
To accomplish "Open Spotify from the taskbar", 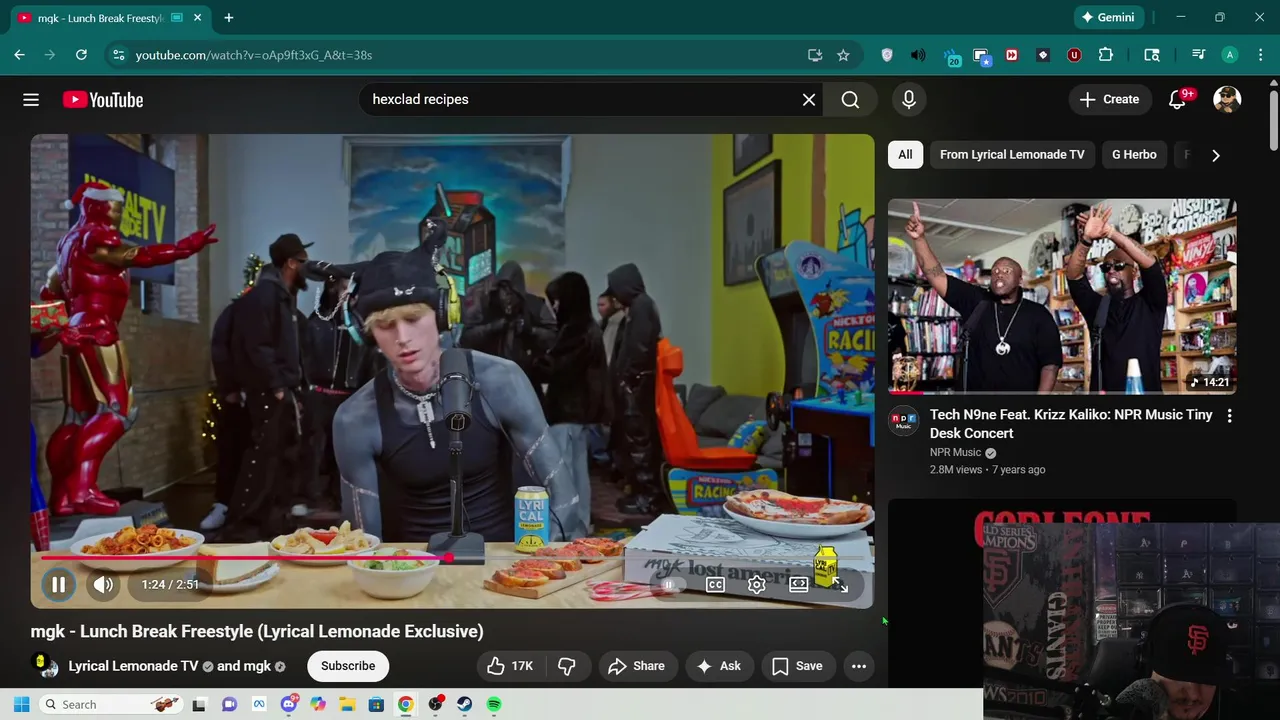I will [494, 705].
